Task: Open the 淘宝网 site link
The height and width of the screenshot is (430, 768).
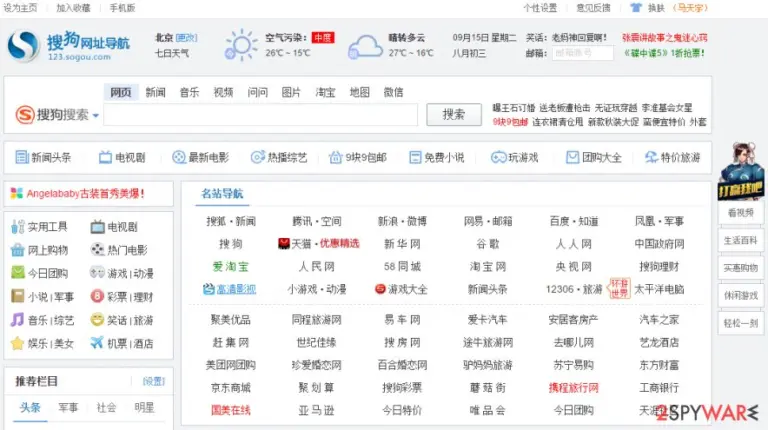Action: point(487,266)
